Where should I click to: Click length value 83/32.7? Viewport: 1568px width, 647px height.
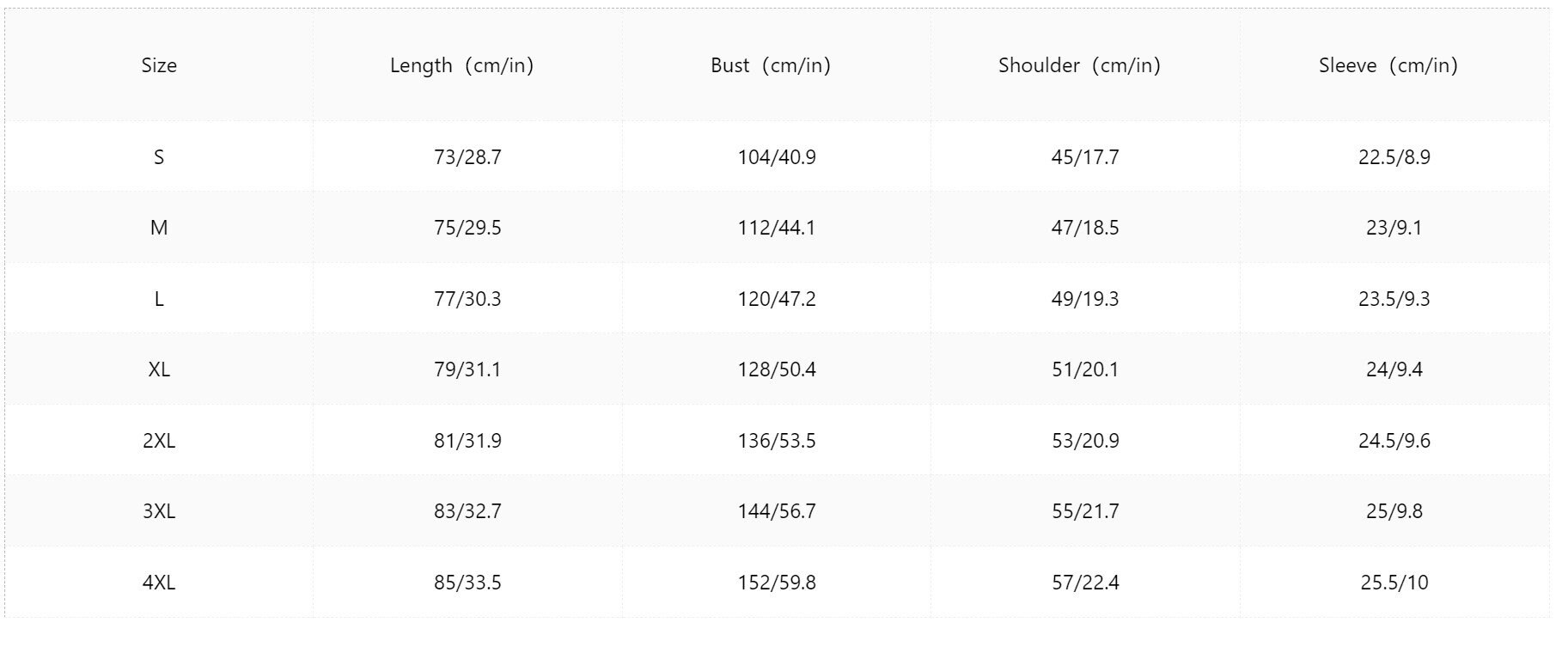coord(467,511)
